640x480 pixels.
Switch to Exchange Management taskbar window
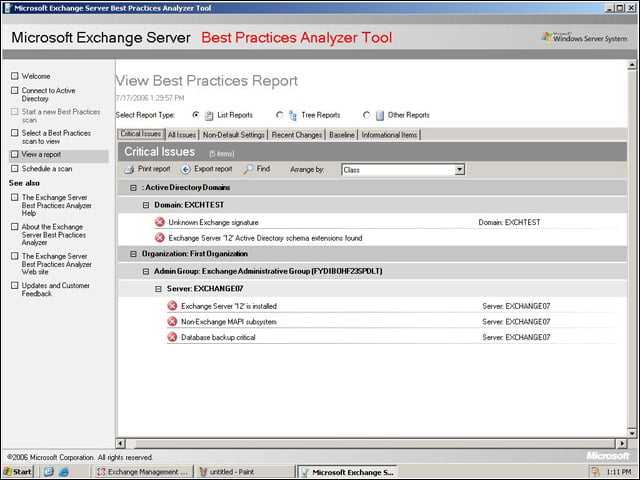[x=143, y=472]
